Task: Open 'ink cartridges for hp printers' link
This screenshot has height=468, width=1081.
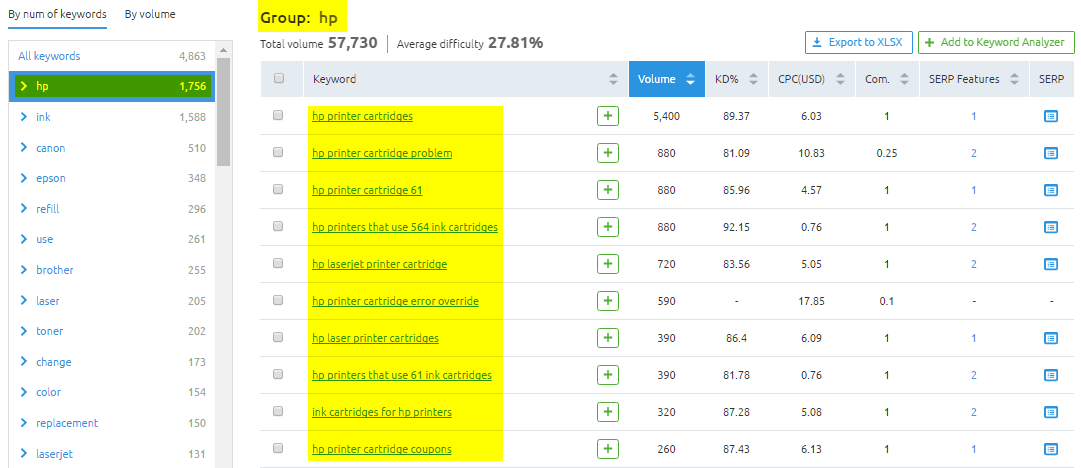Action: pyautogui.click(x=382, y=412)
